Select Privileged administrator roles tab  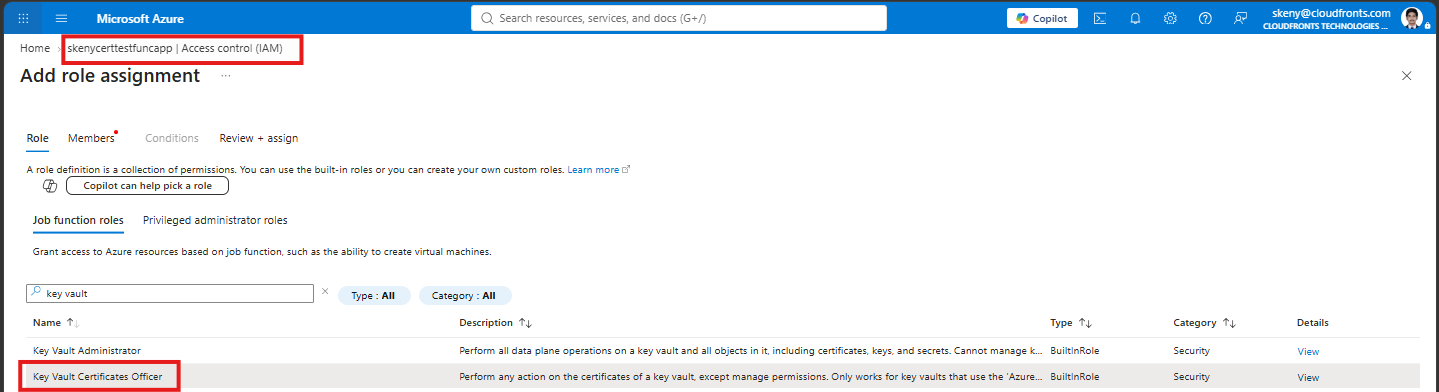[215, 220]
